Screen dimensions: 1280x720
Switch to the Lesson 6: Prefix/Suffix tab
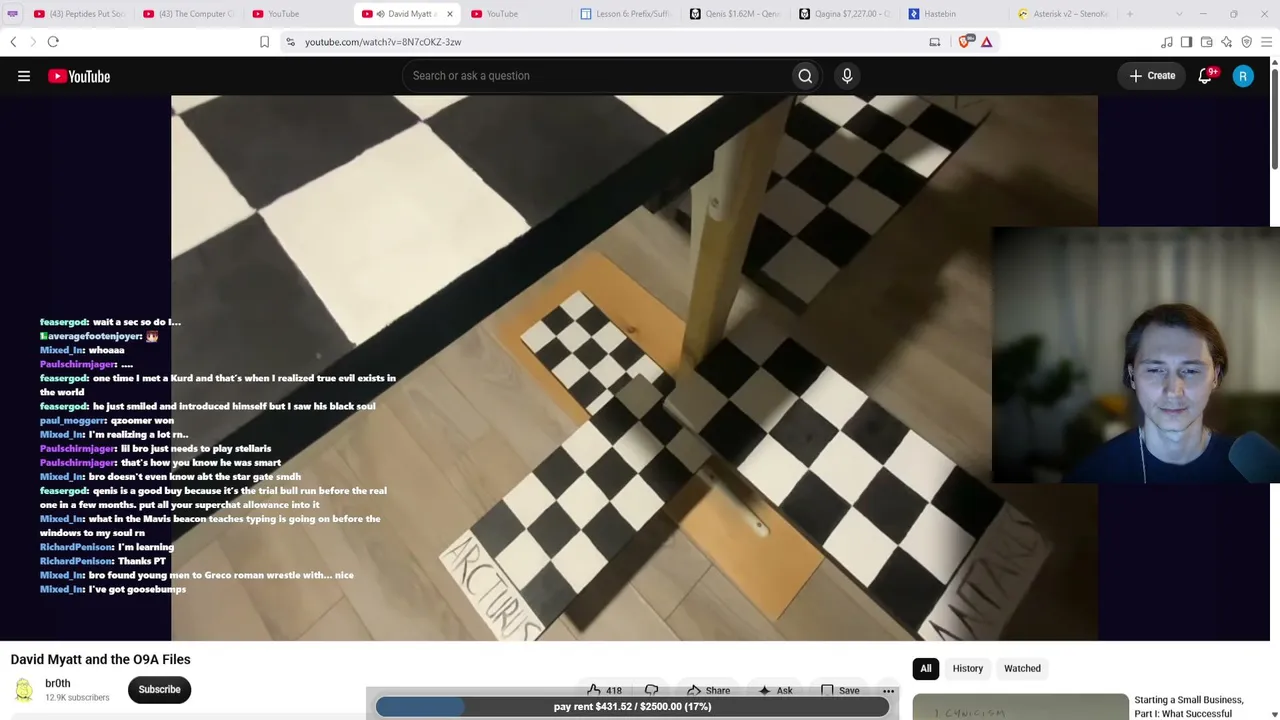[625, 14]
